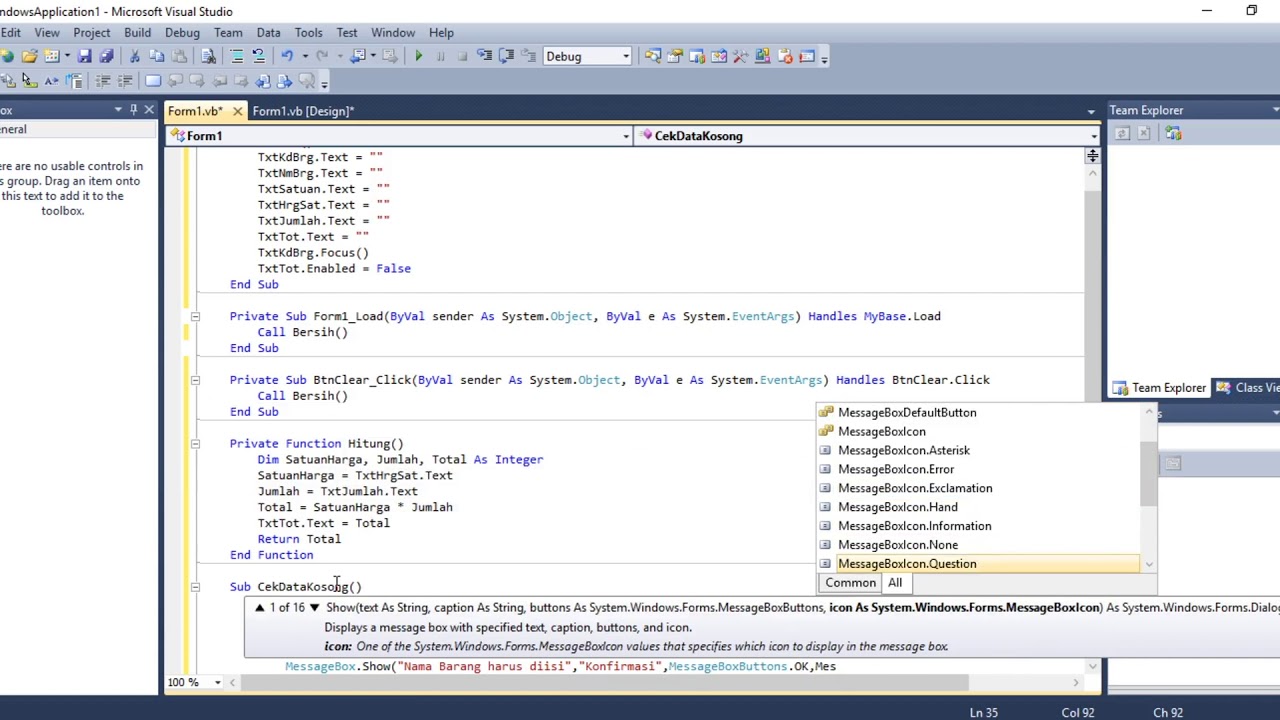The height and width of the screenshot is (720, 1280).
Task: Cut selection using the scissors icon
Action: pos(135,57)
